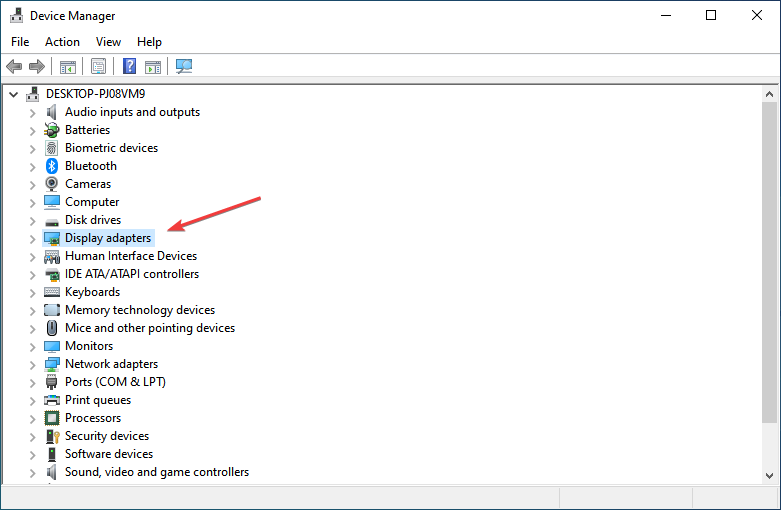Minimize the Device Manager window
Screen dimensions: 781x510
click(666, 15)
